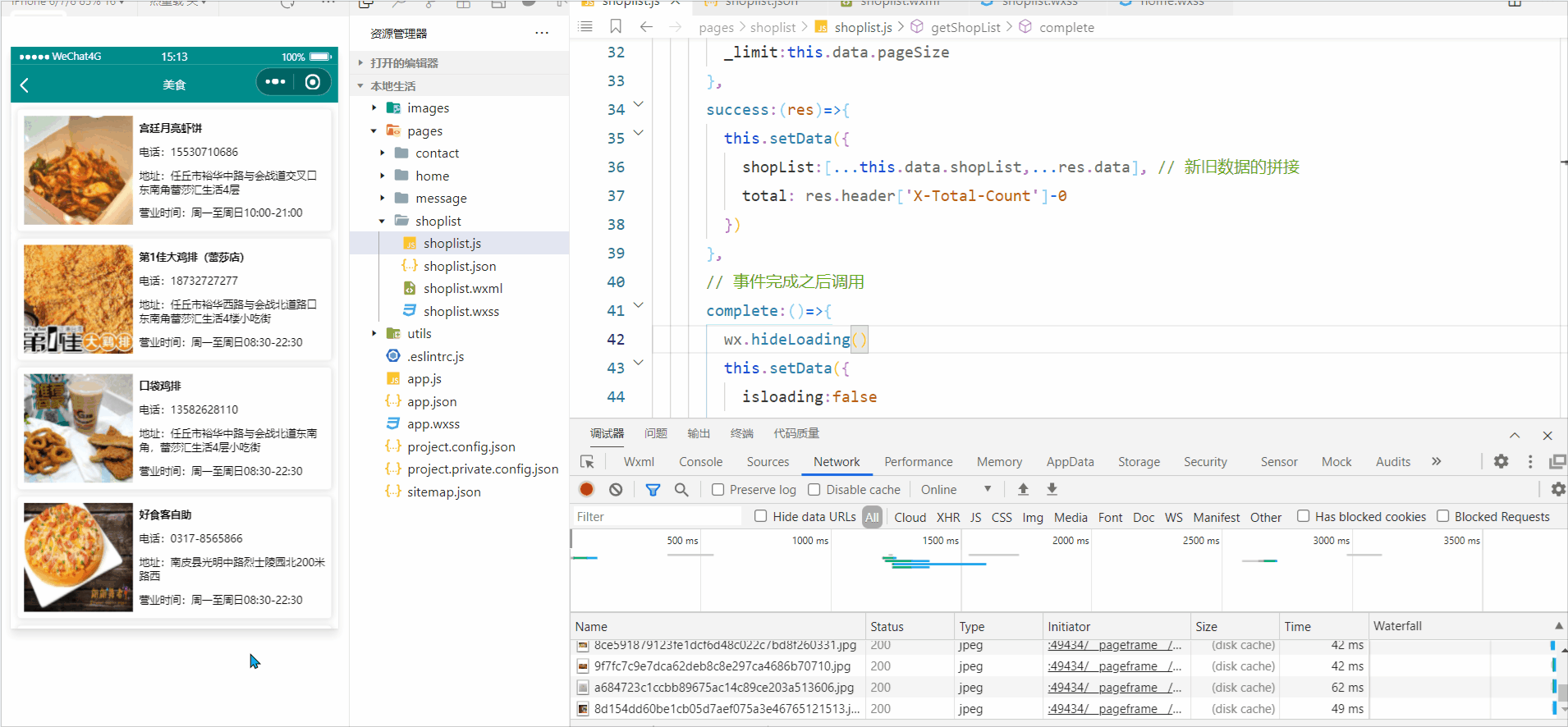
Task: Switch to the Sources tab
Action: [768, 462]
